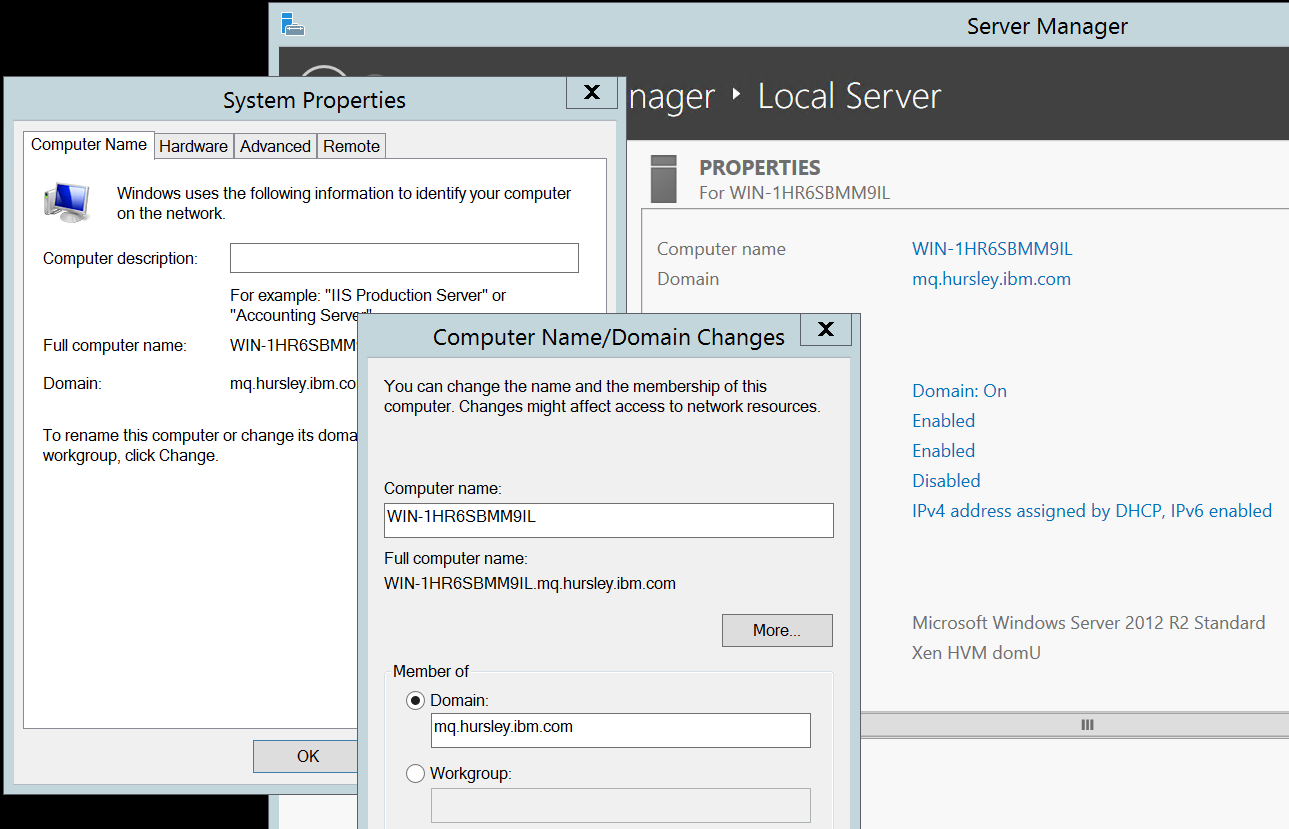
Task: Click the Domain label in Server Manager properties
Action: pyautogui.click(x=688, y=279)
